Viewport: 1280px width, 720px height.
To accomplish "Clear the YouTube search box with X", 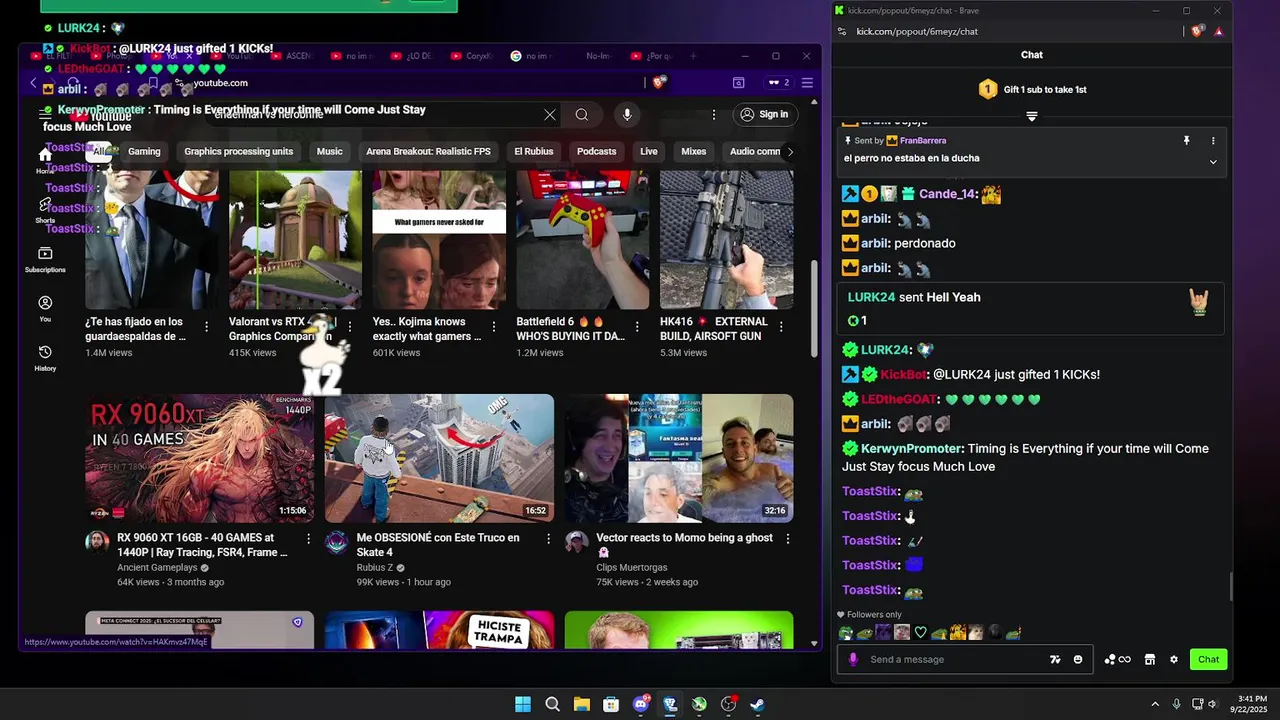I will (550, 115).
